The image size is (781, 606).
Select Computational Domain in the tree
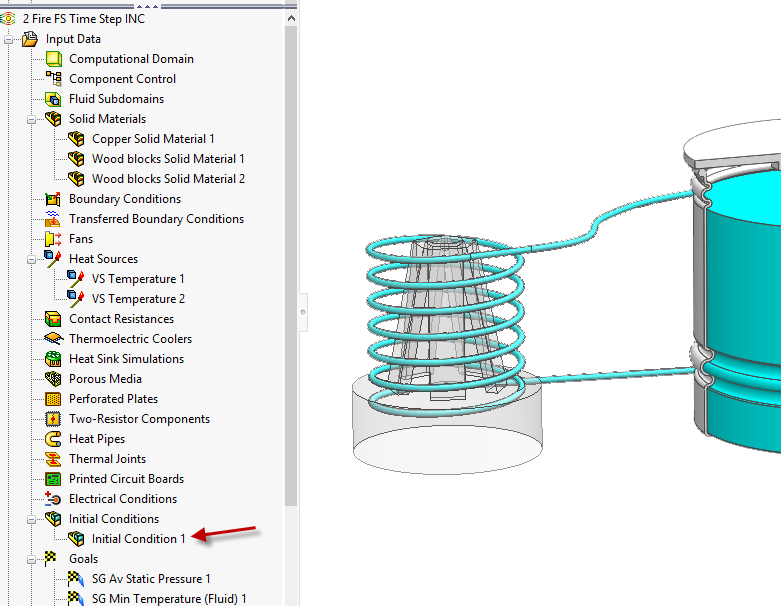coord(131,59)
